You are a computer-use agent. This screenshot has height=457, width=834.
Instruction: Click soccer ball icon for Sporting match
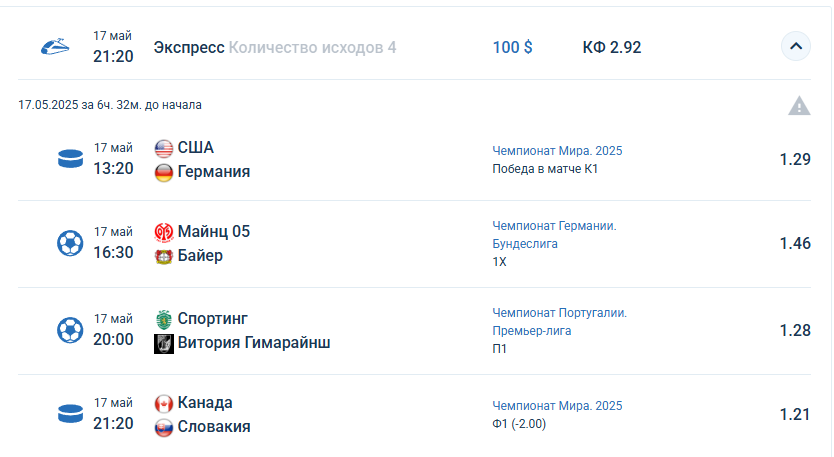pyautogui.click(x=70, y=329)
